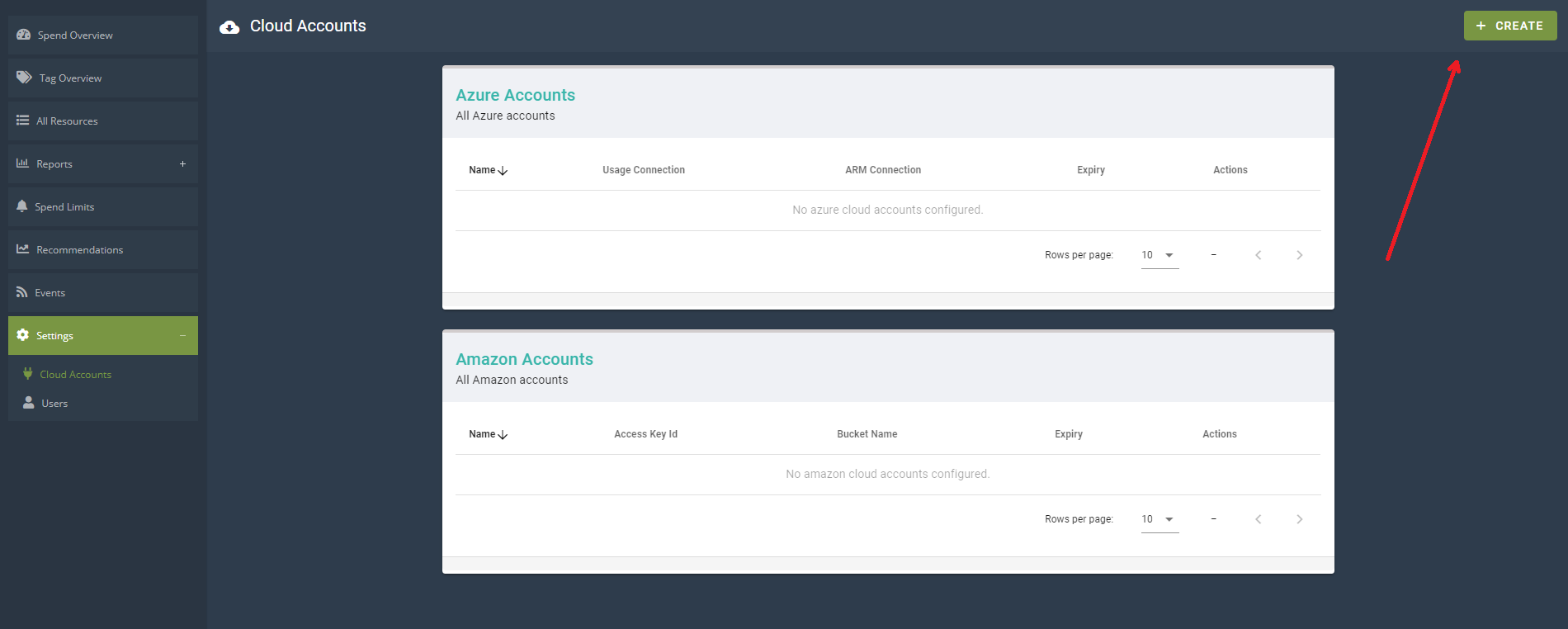Collapse the Settings menu section
This screenshot has height=629, width=1568.
(182, 335)
